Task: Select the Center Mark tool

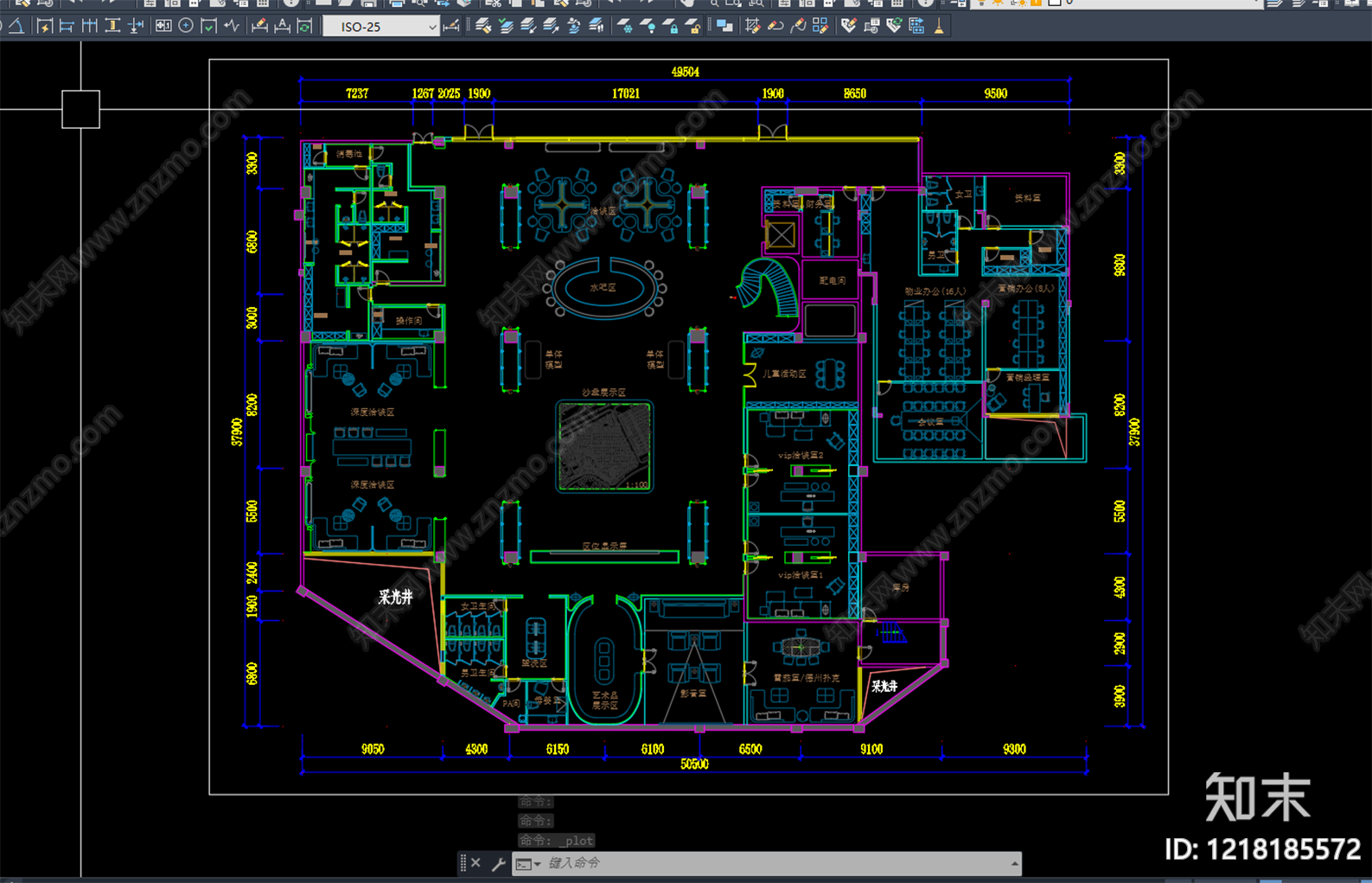Action: [186, 26]
